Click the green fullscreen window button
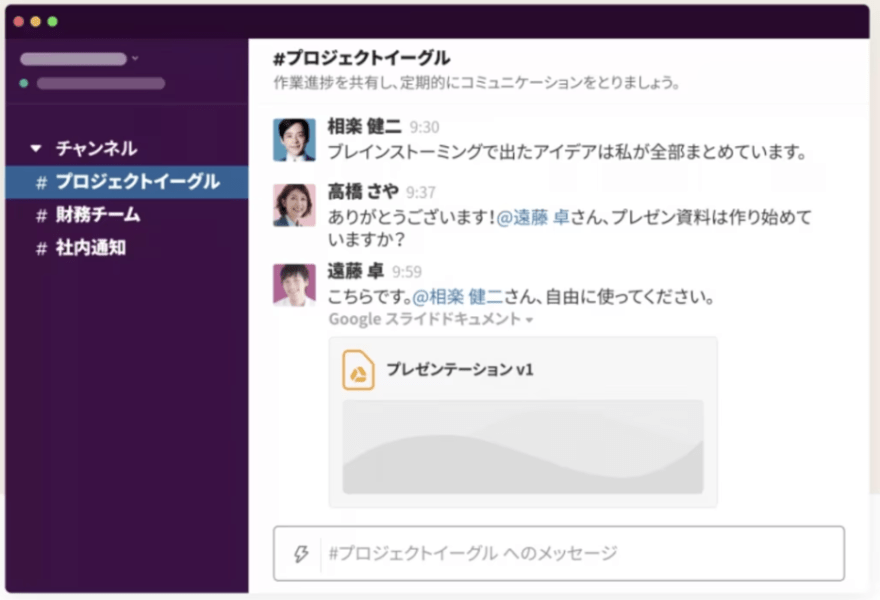Screen dimensions: 880x600 [52, 21]
